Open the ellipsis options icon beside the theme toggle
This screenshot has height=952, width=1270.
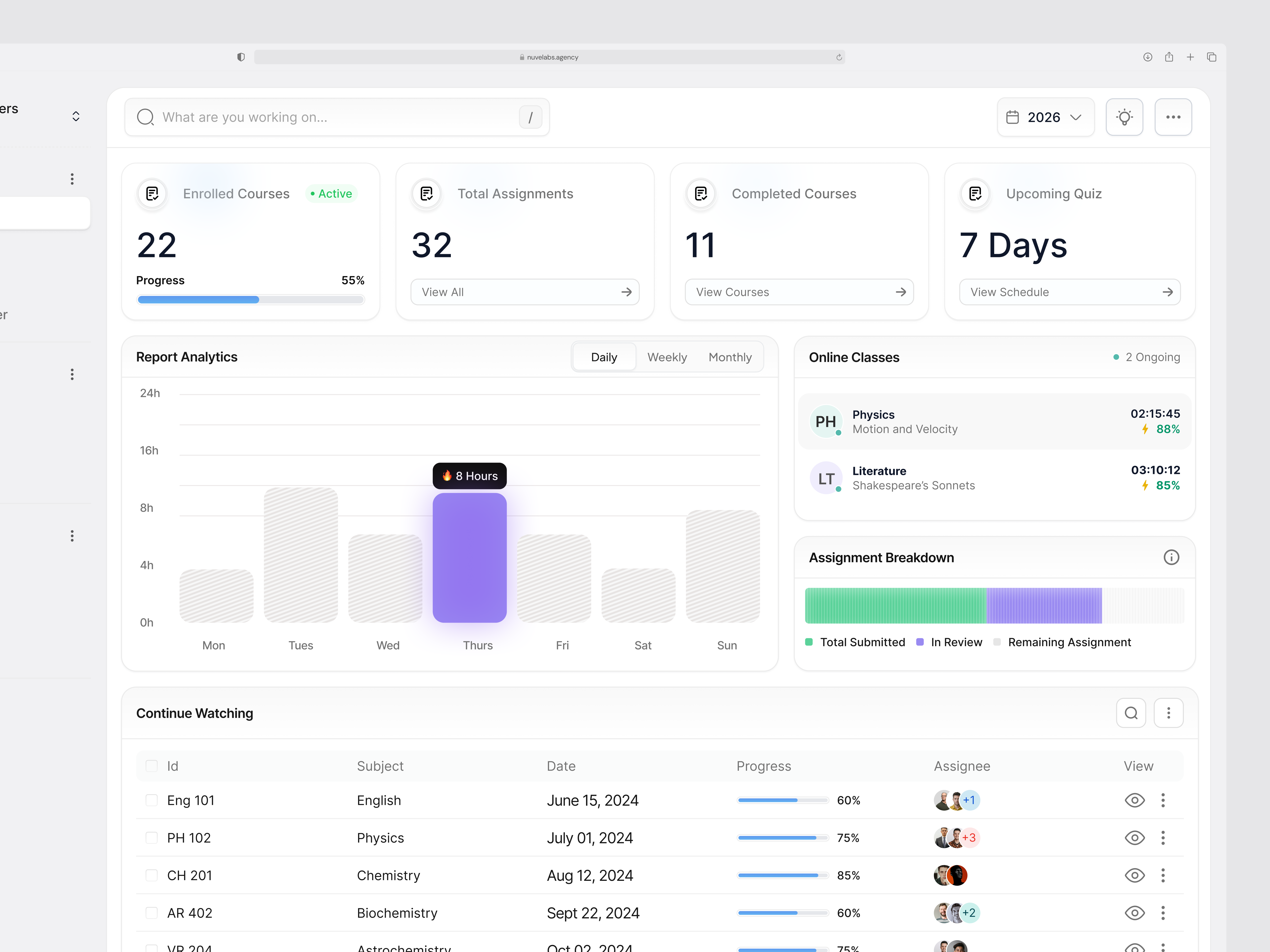(1173, 117)
